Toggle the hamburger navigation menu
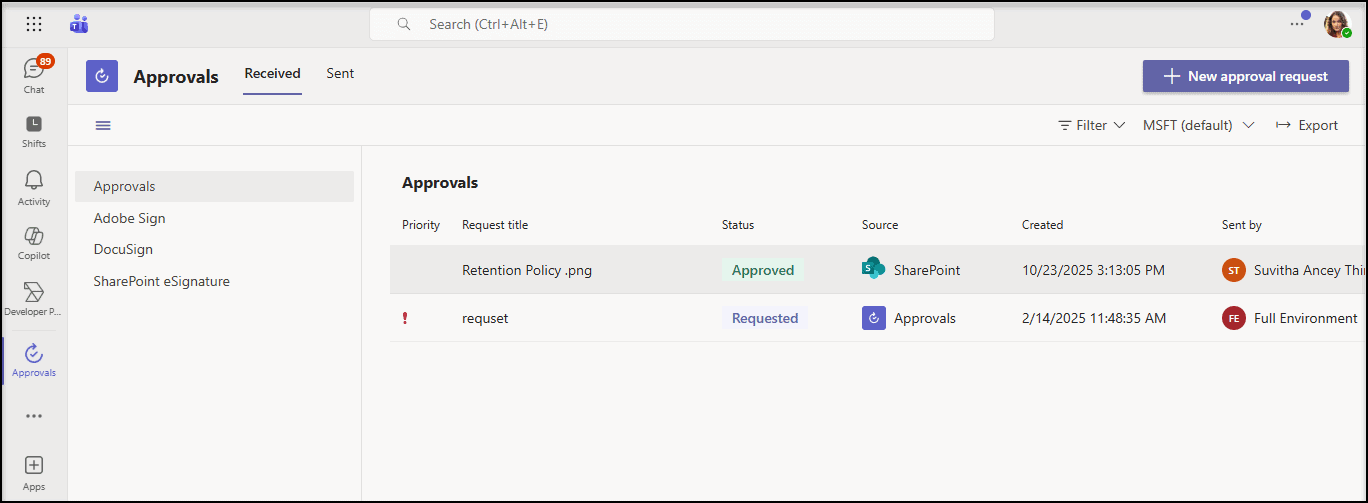The height and width of the screenshot is (503, 1368). 103,125
